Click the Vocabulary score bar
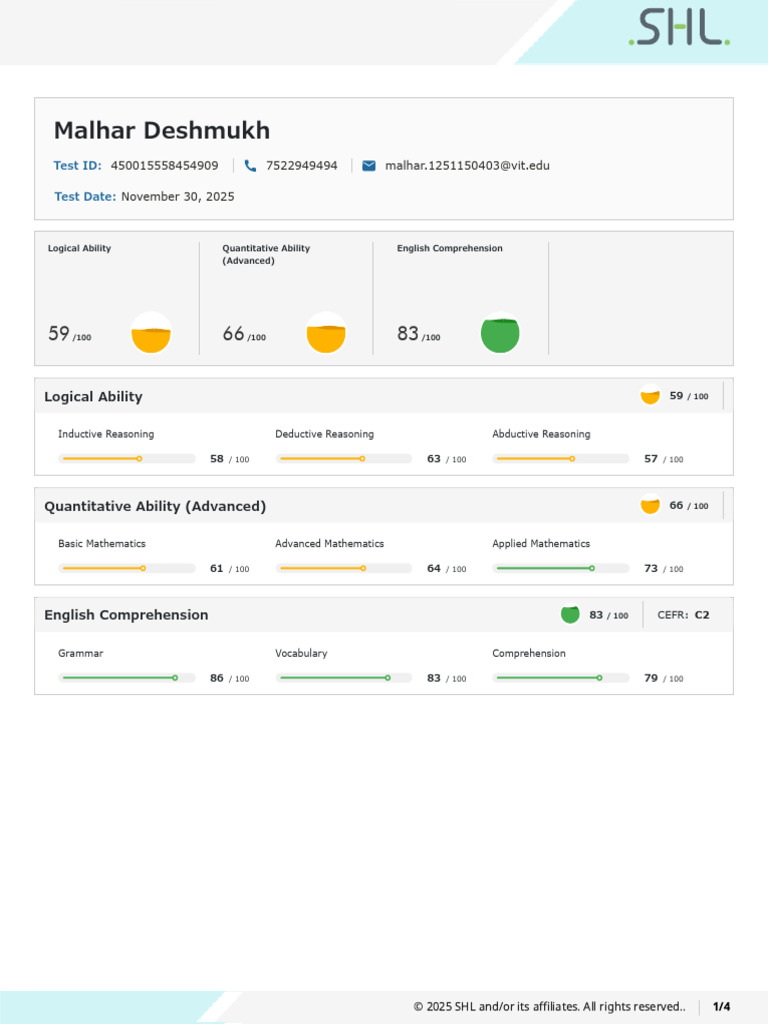 344,679
